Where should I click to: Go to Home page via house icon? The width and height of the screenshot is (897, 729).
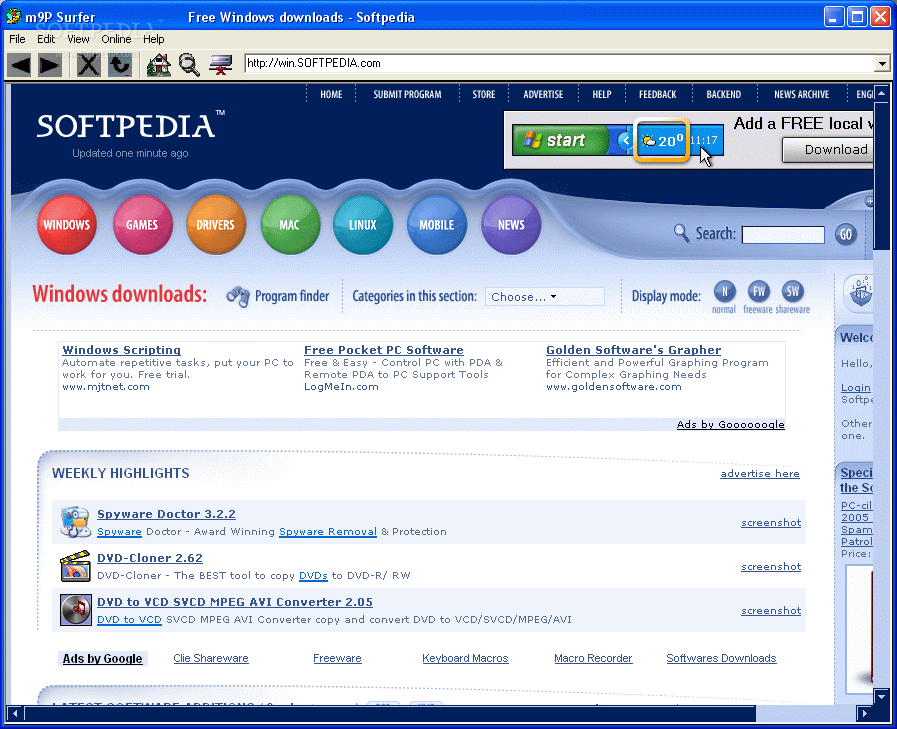point(159,65)
